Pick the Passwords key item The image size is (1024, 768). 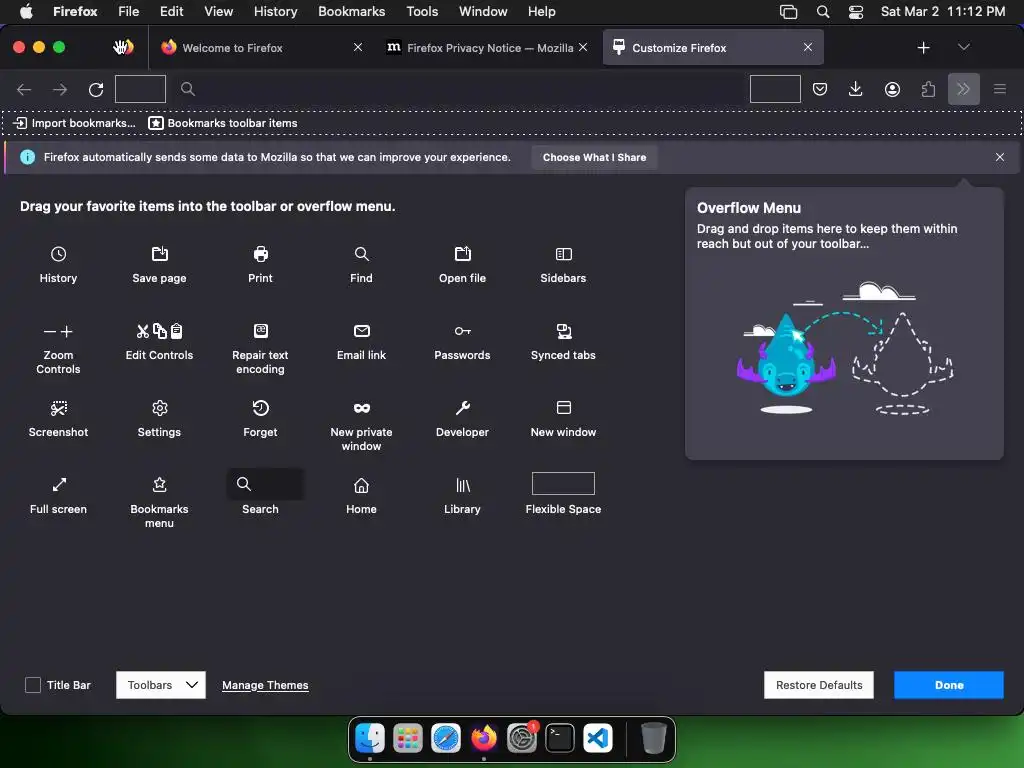pos(462,342)
